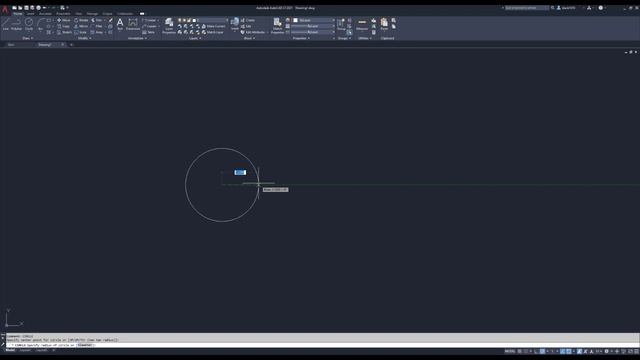Toggle snap mode in status bar

tap(526, 351)
